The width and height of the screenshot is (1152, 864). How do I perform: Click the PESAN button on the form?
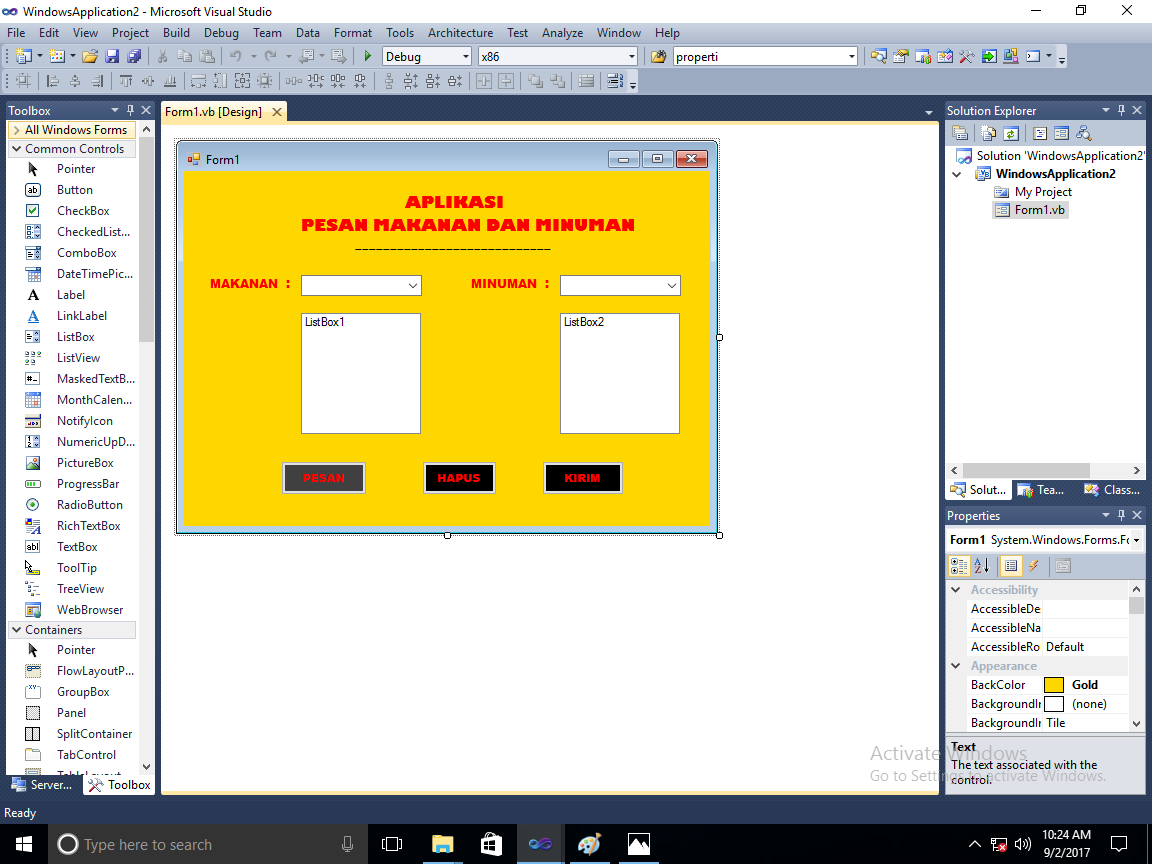(x=323, y=477)
